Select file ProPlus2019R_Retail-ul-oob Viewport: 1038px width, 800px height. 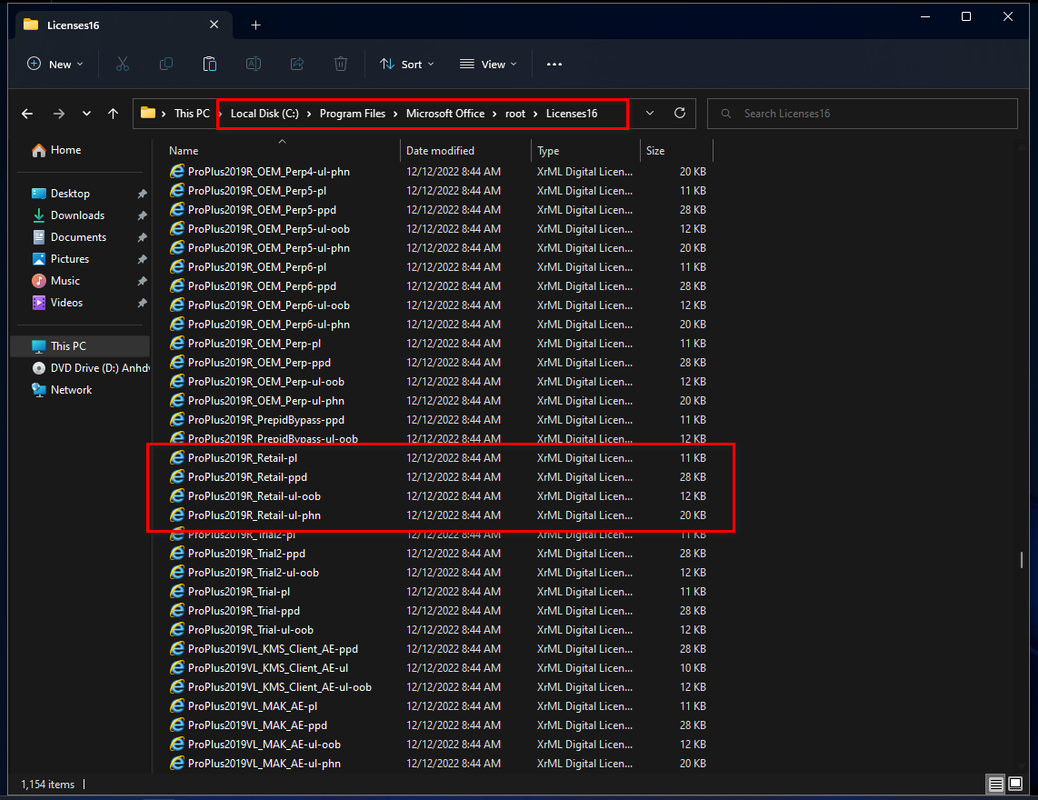point(437,497)
